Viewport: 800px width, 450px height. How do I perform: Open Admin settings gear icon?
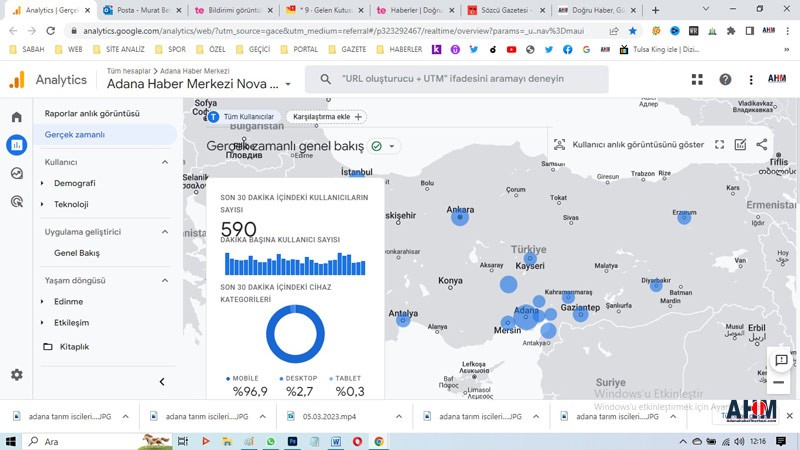16,375
